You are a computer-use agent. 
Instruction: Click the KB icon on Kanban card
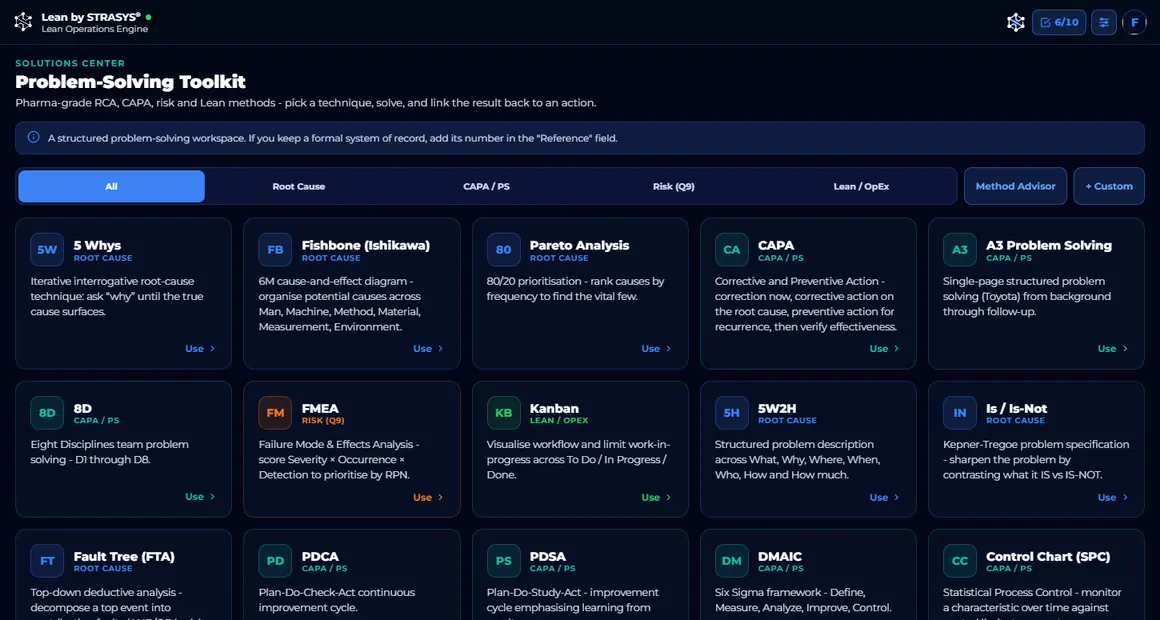coord(503,413)
